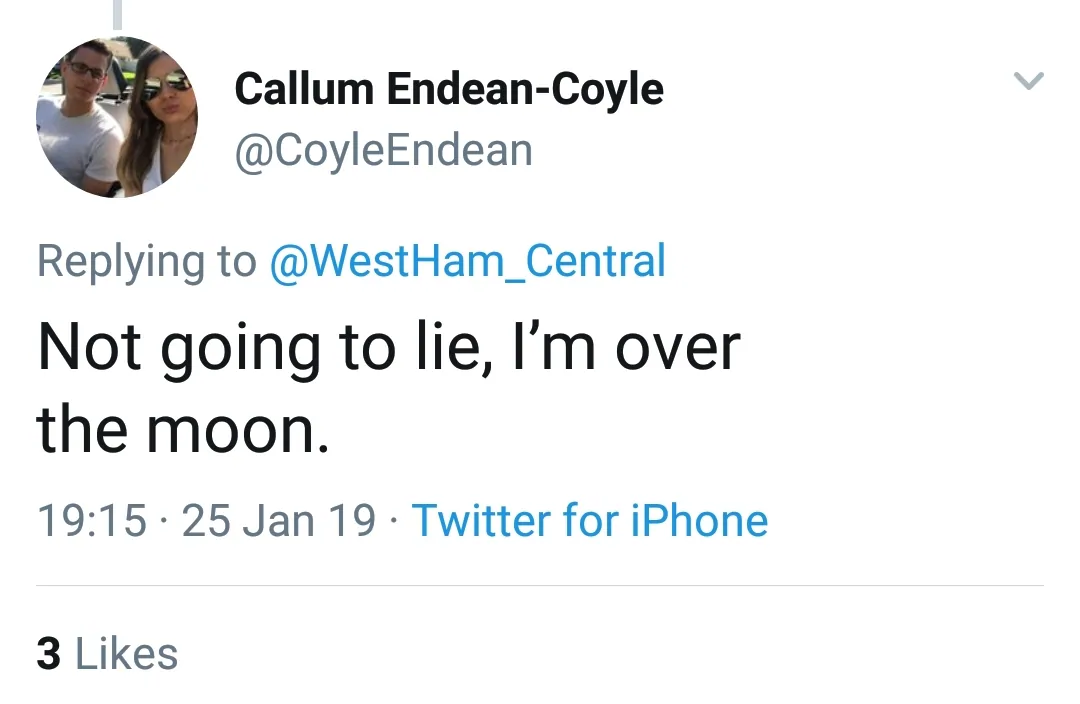Open Callum Endean-Coyle's profile picture
The image size is (1080, 704).
click(117, 117)
